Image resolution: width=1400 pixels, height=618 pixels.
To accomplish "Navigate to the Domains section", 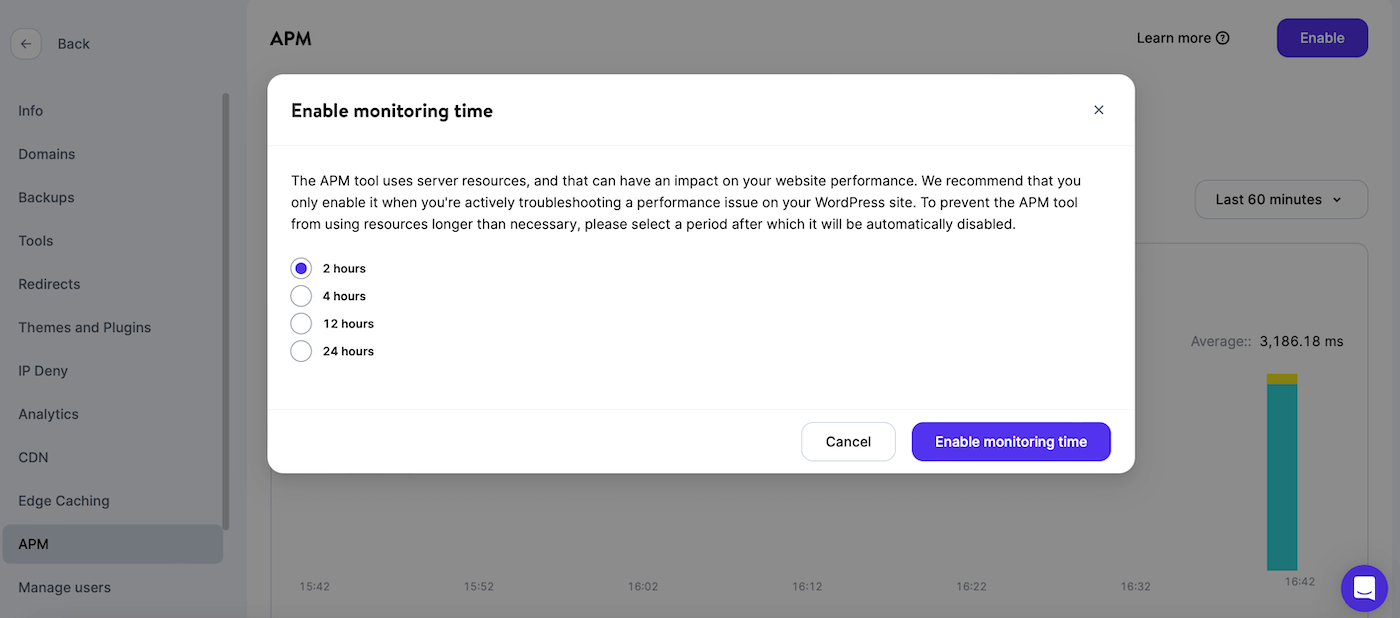I will pos(46,153).
